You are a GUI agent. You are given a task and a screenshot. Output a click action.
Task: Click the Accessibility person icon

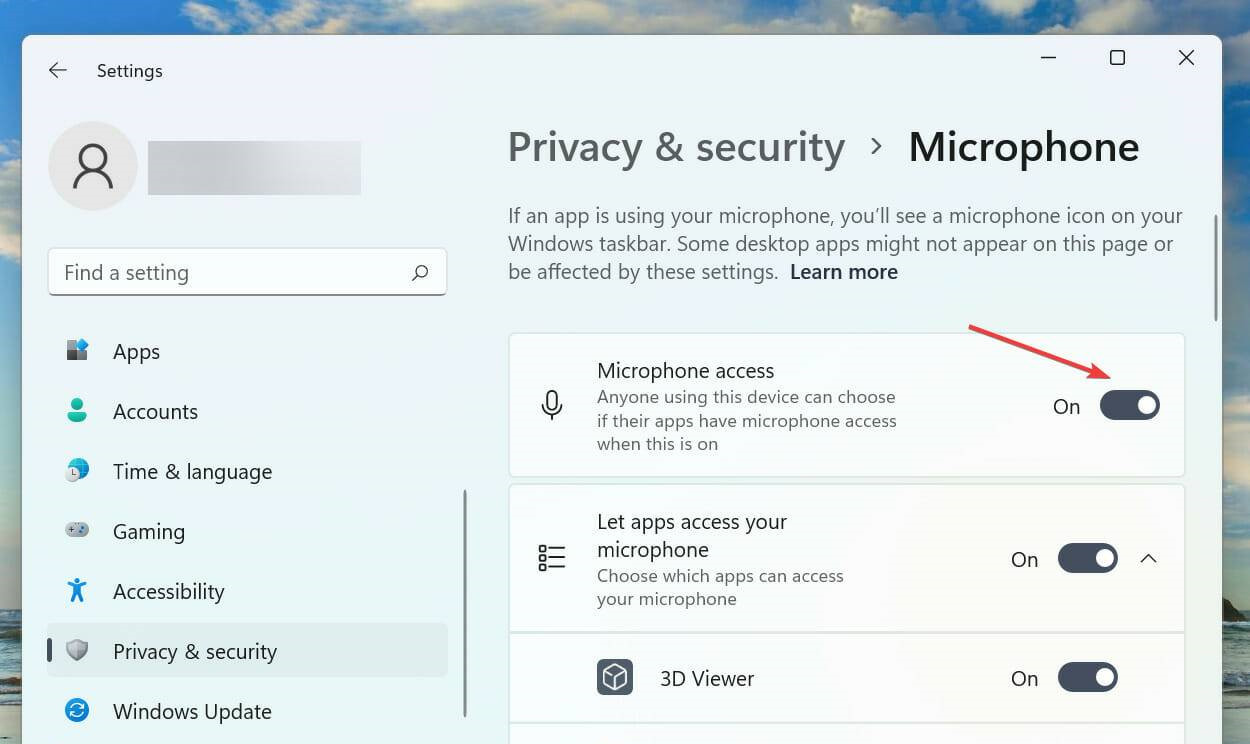click(76, 591)
